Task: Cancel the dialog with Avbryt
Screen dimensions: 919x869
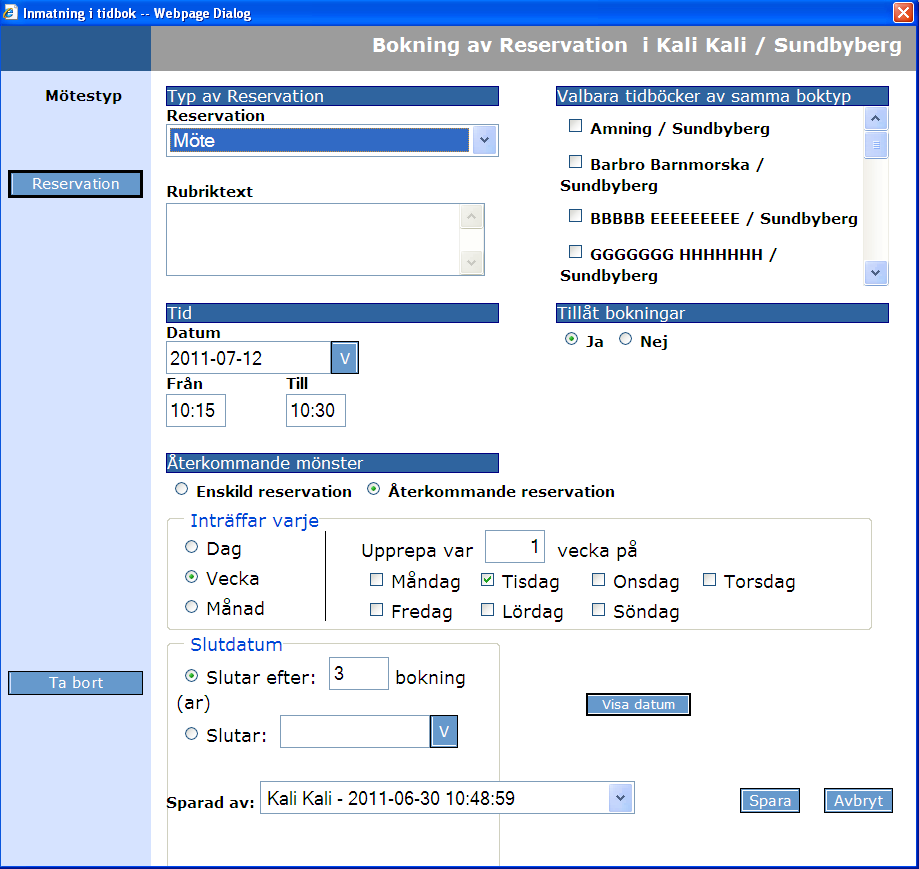Action: [x=858, y=800]
